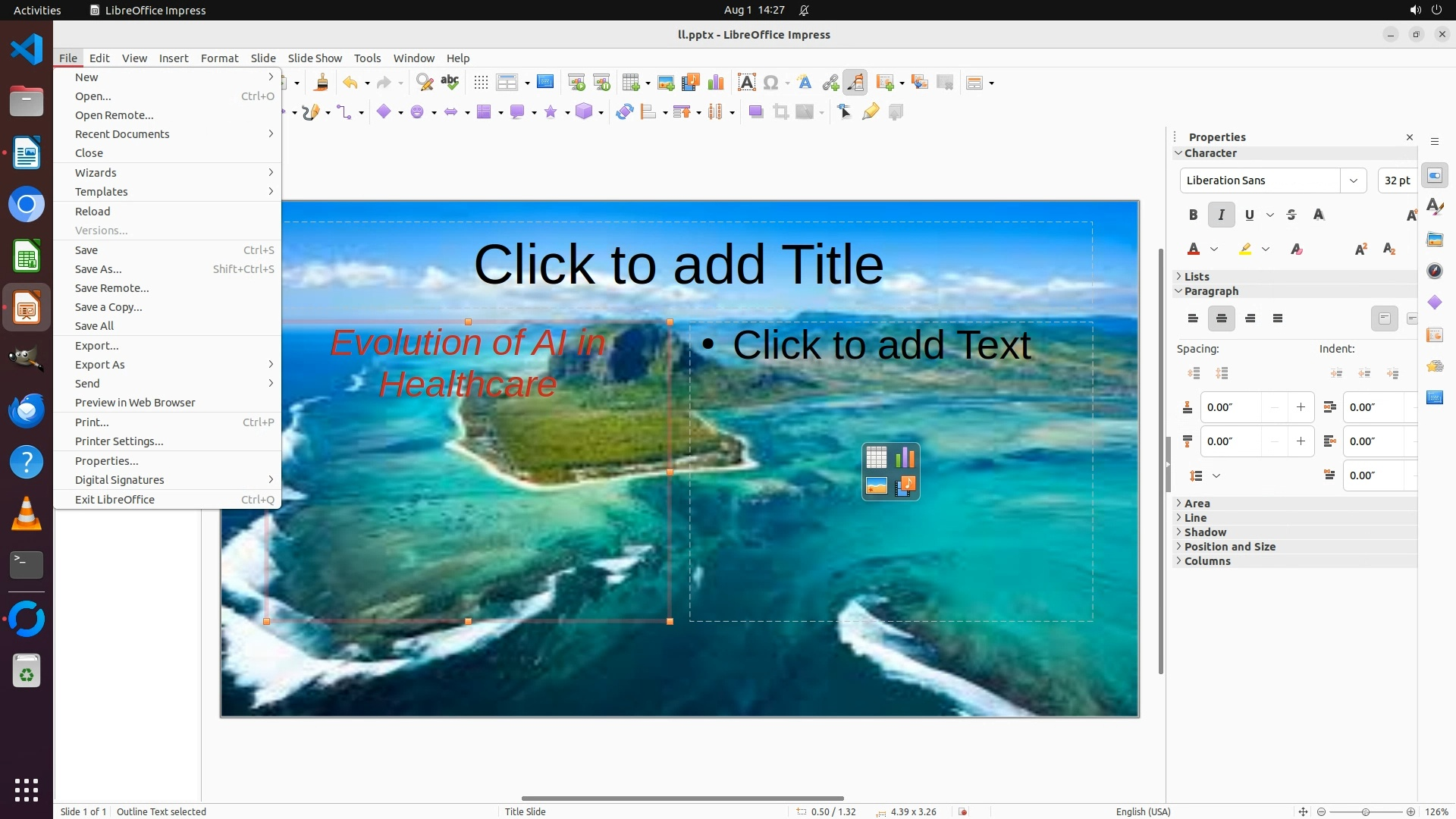
Task: Toggle the Display Grid toolbar icon
Action: (x=481, y=83)
